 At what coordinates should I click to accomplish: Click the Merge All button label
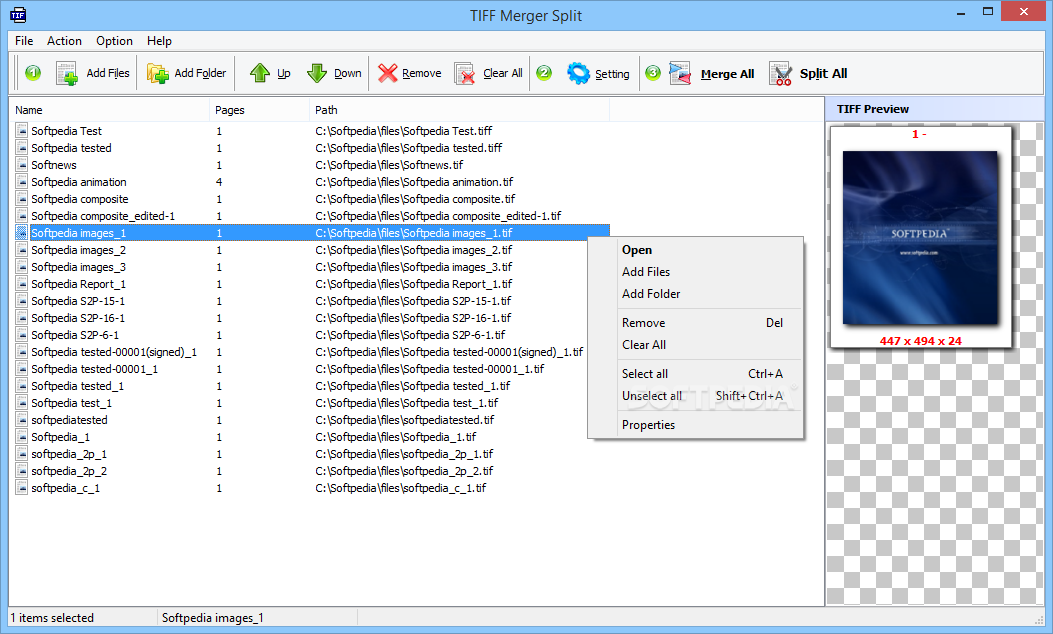(x=727, y=74)
